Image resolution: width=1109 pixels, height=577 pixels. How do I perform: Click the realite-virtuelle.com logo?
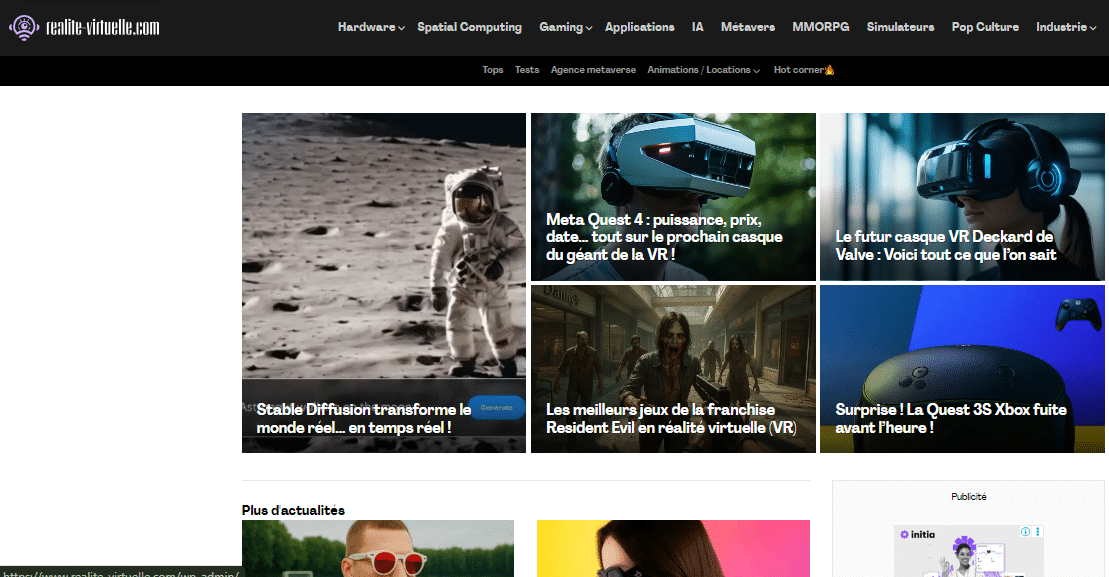click(84, 28)
